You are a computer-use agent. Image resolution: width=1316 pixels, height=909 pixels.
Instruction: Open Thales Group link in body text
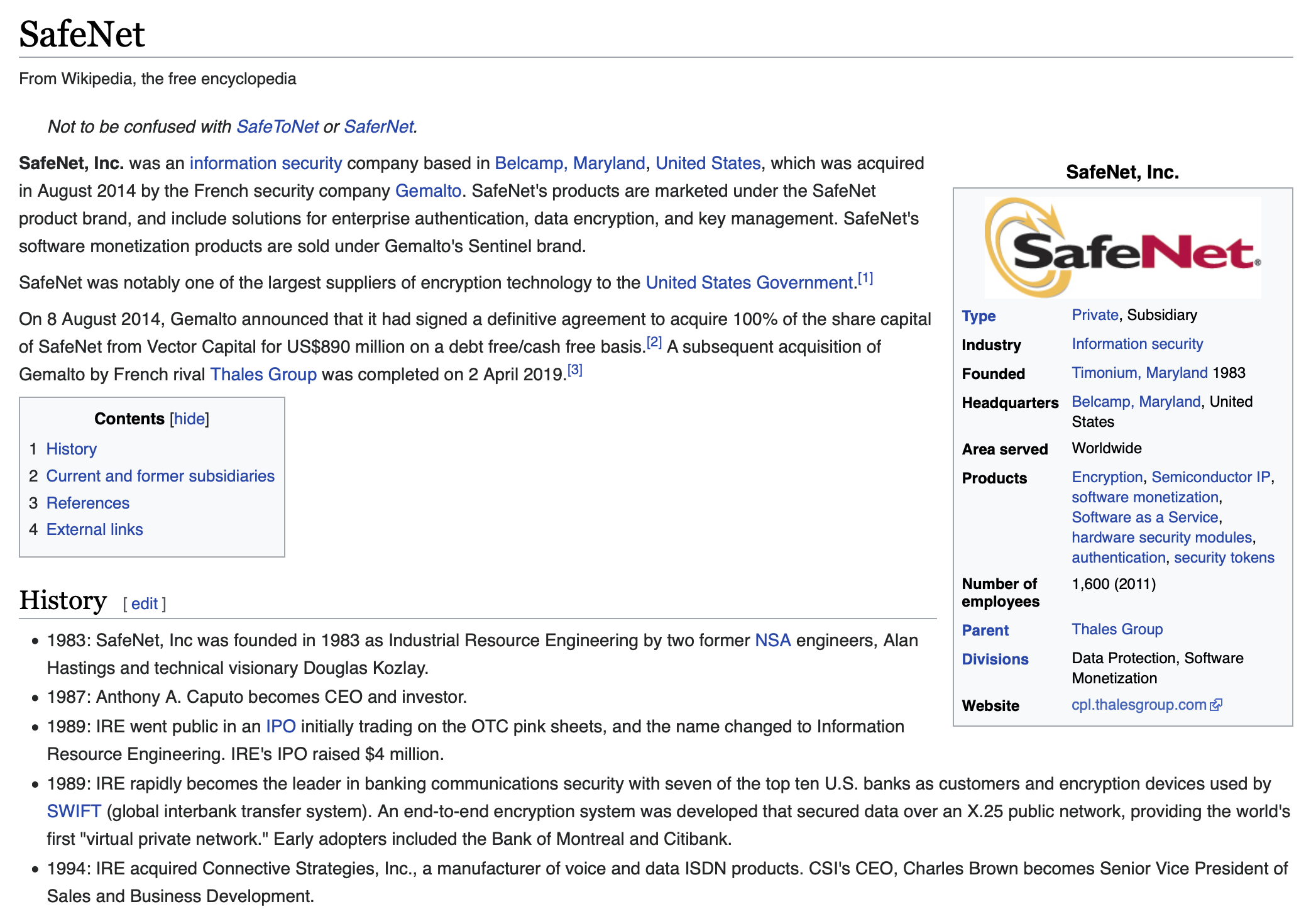[263, 374]
